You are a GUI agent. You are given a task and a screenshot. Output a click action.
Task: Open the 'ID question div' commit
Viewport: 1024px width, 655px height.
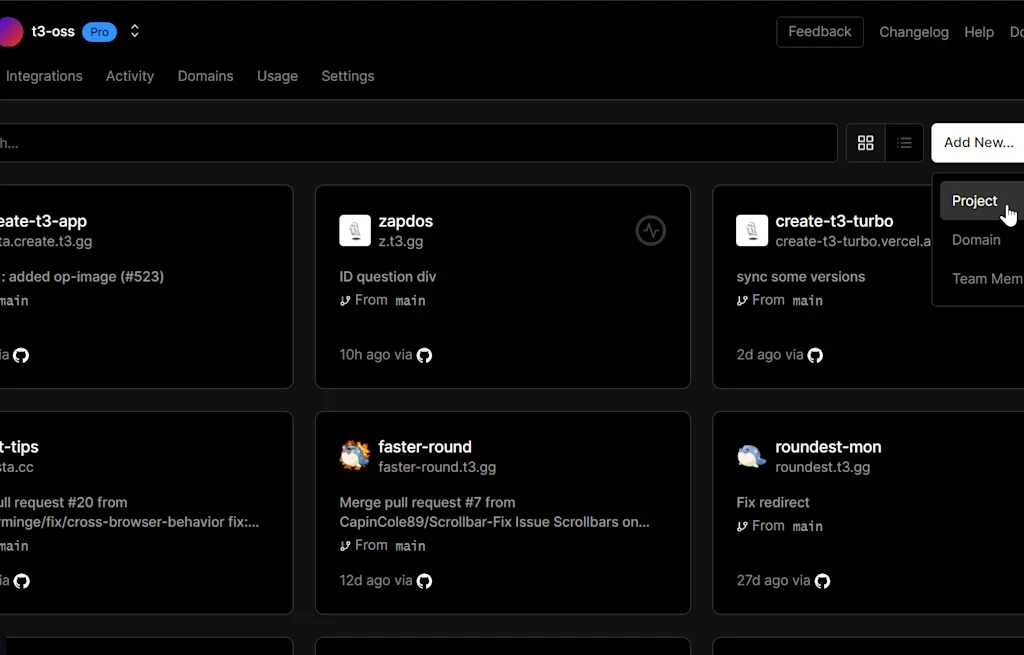tap(387, 276)
